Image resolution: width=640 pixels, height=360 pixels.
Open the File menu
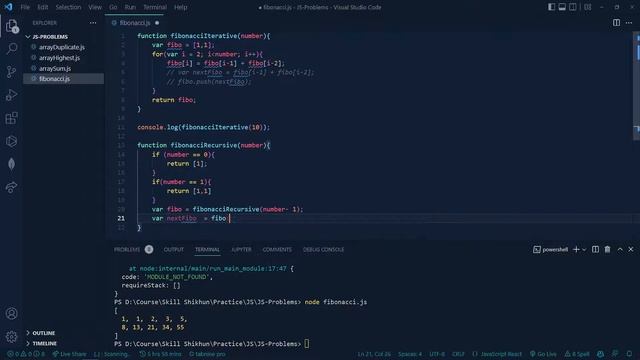tap(25, 7)
